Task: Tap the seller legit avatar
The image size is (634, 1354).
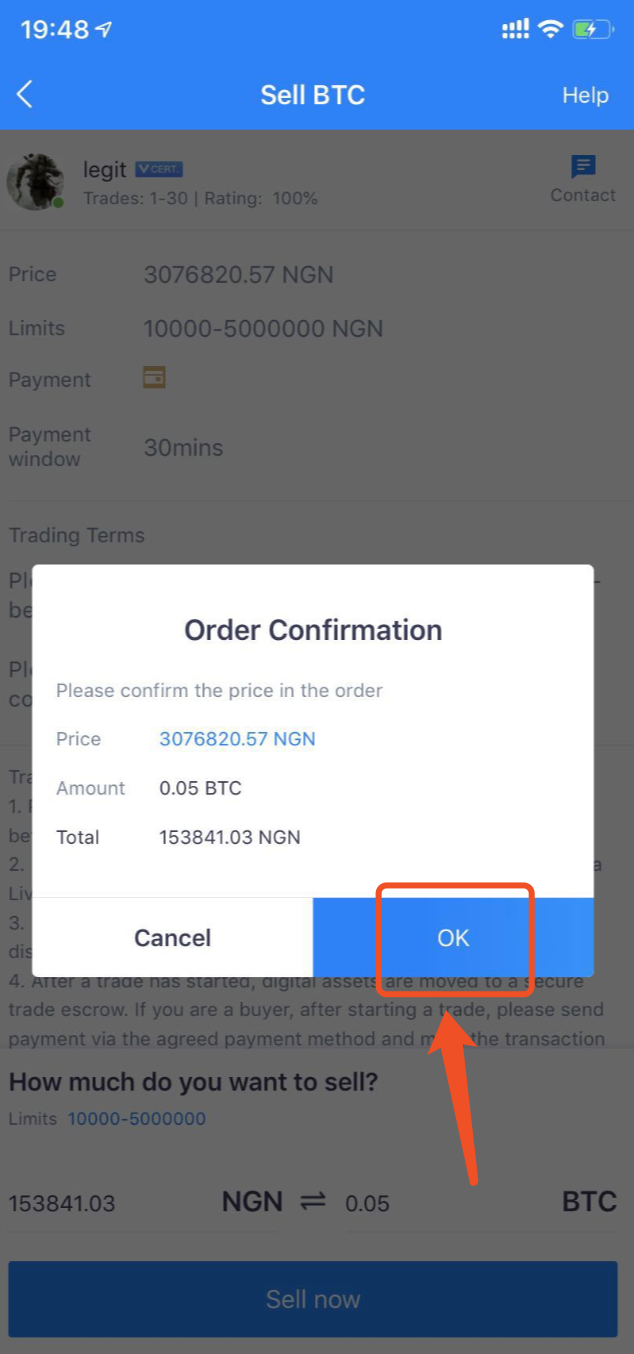Action: tap(36, 182)
